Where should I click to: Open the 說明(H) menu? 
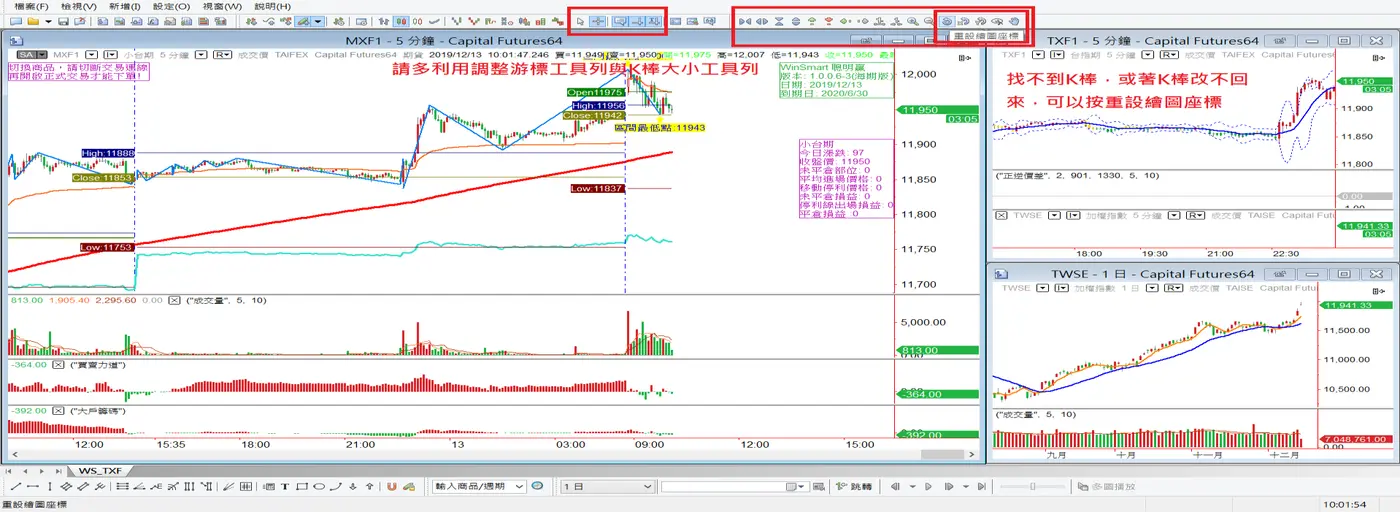coord(272,6)
